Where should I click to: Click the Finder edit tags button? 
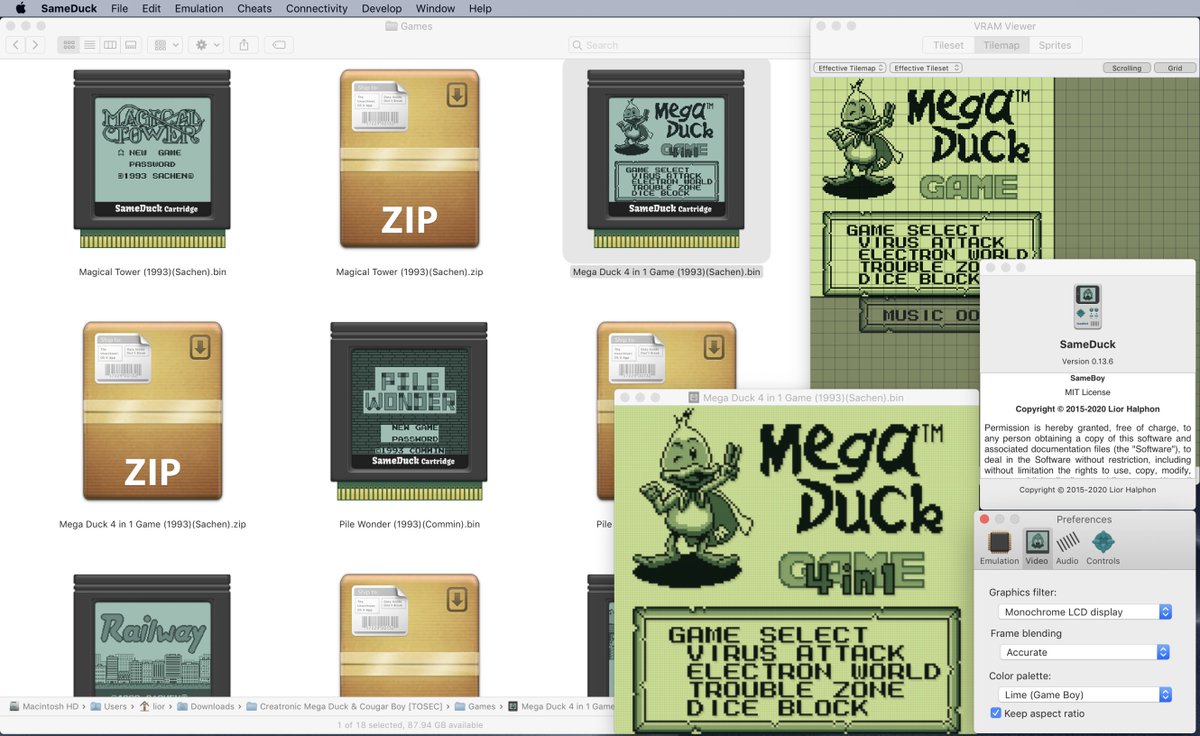click(x=279, y=45)
